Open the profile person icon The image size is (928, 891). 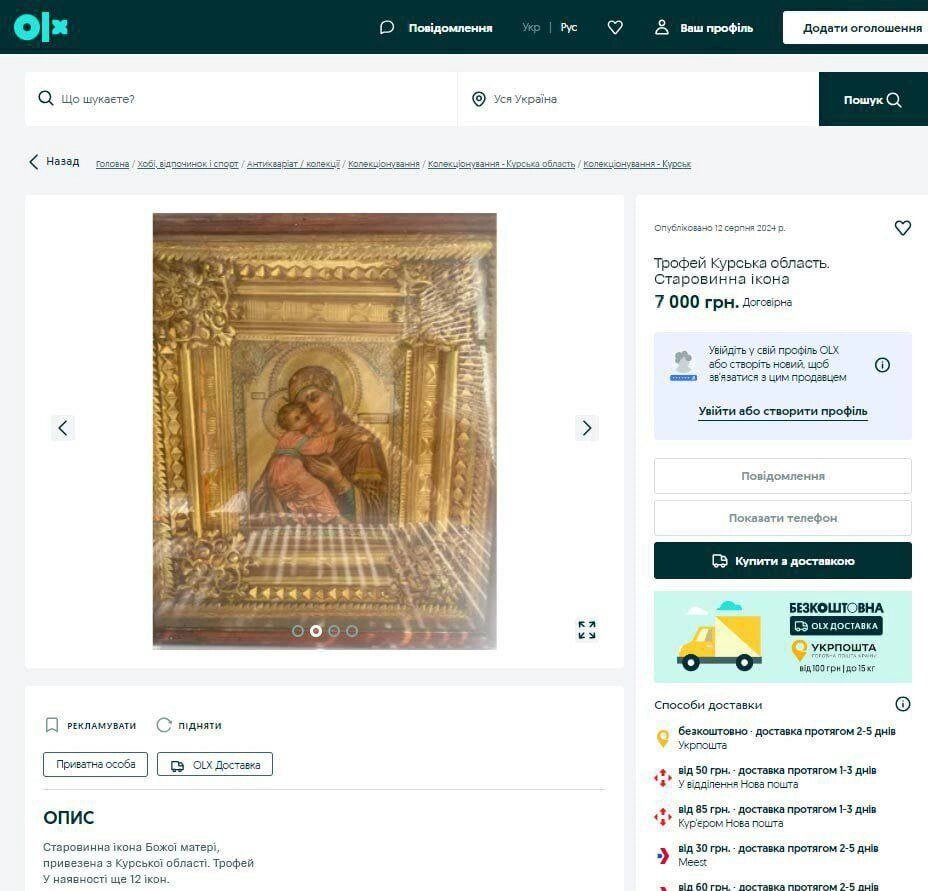click(662, 27)
